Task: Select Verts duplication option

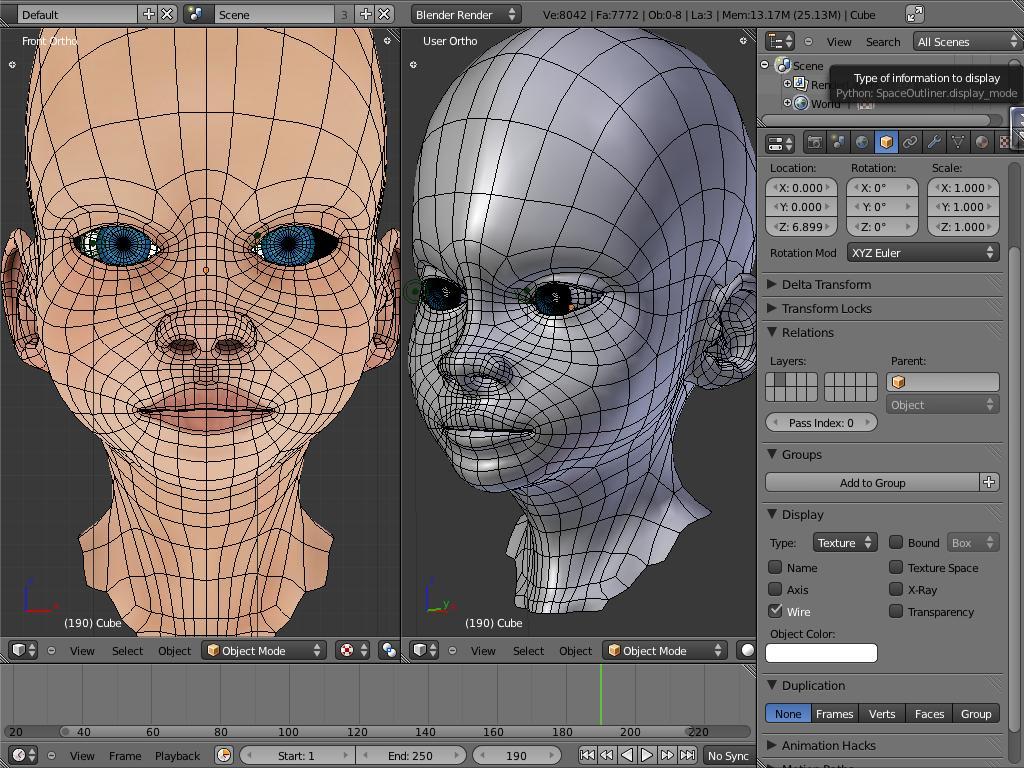Action: tap(882, 714)
